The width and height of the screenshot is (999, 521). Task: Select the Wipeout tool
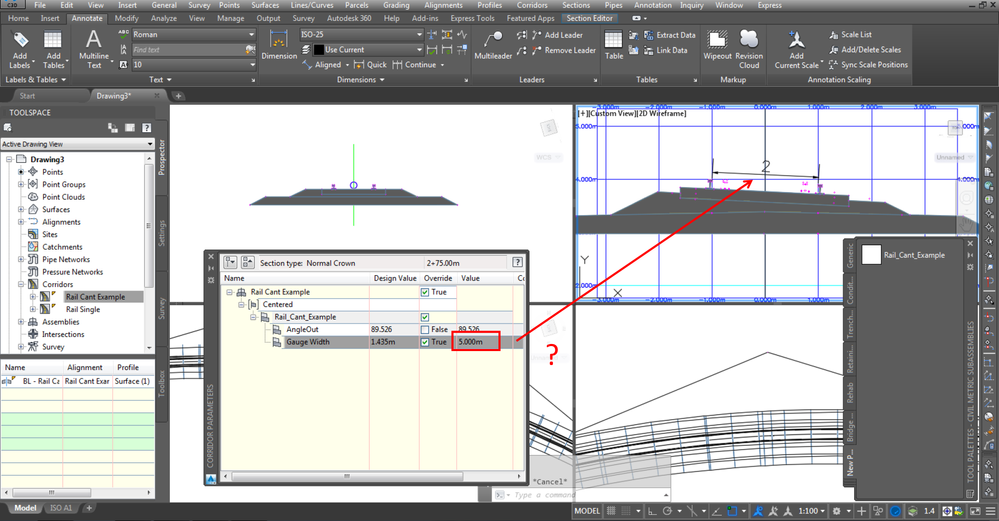coord(717,45)
